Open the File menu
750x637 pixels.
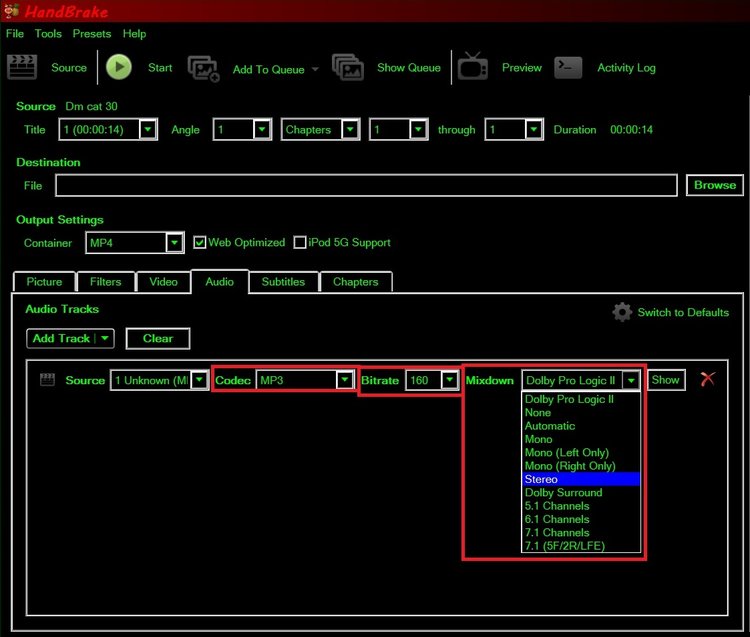click(15, 33)
